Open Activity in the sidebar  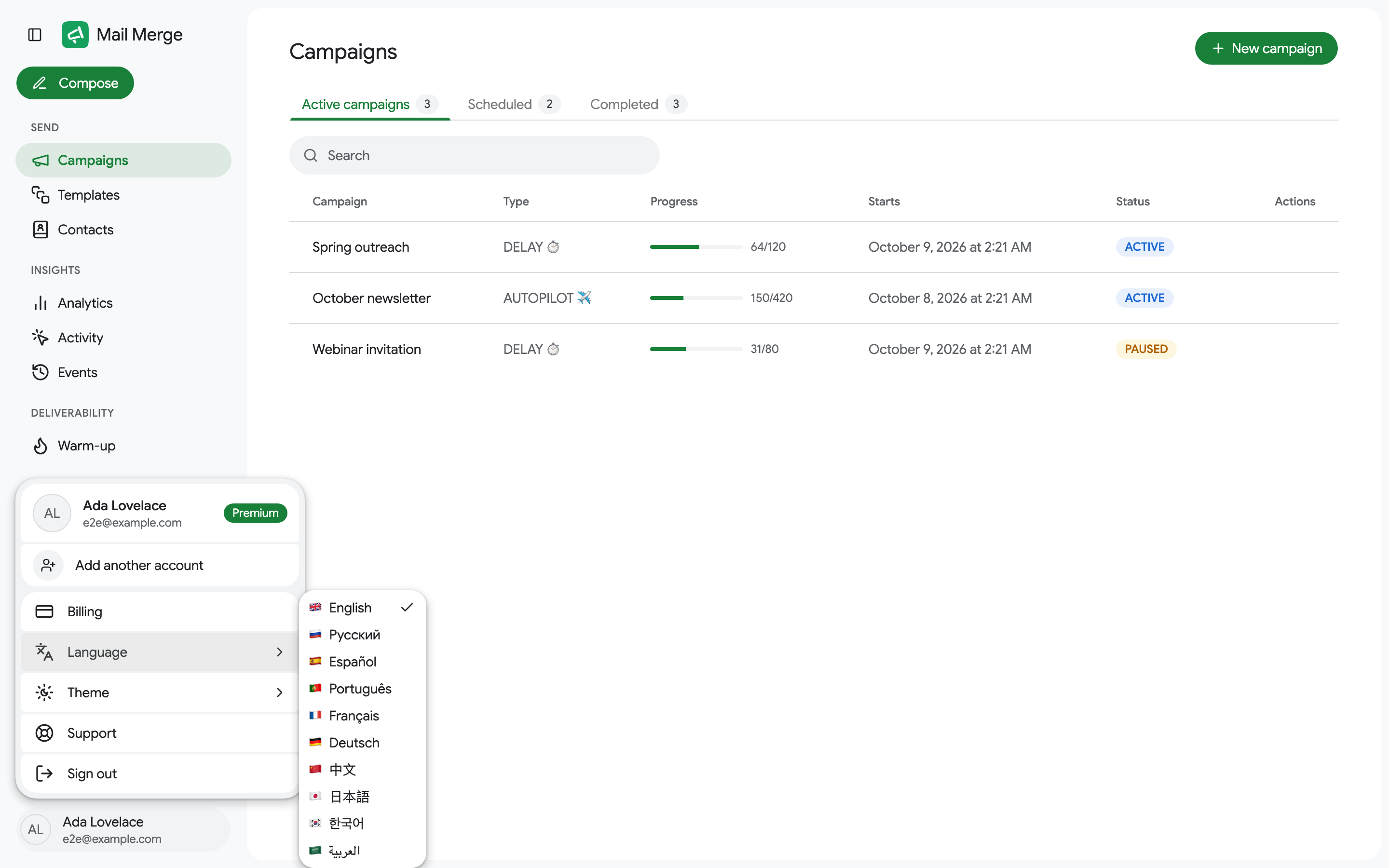pos(123,338)
